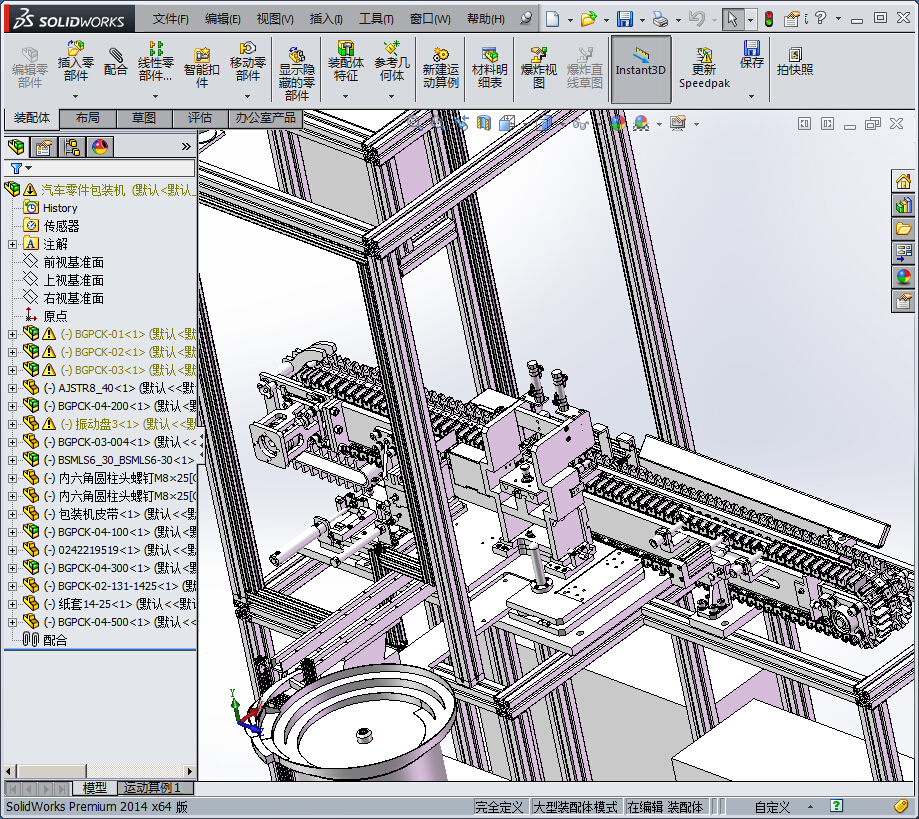This screenshot has width=919, height=819.
Task: Expand the 注解 (Annotations) folder
Action: [x=12, y=244]
